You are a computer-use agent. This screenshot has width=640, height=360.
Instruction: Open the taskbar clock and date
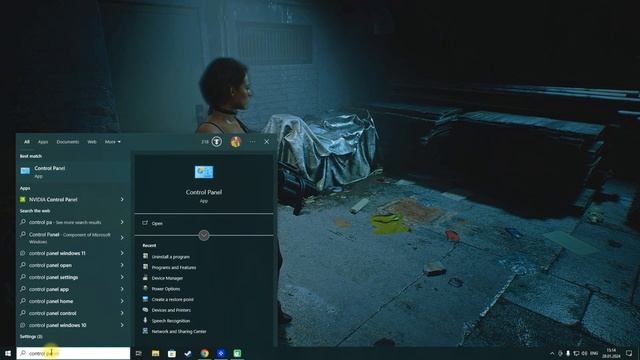coord(611,353)
